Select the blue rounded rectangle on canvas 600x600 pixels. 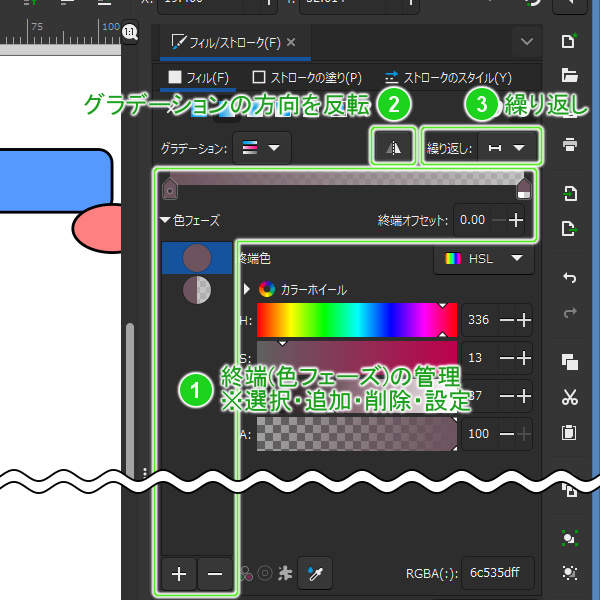pyautogui.click(x=55, y=180)
